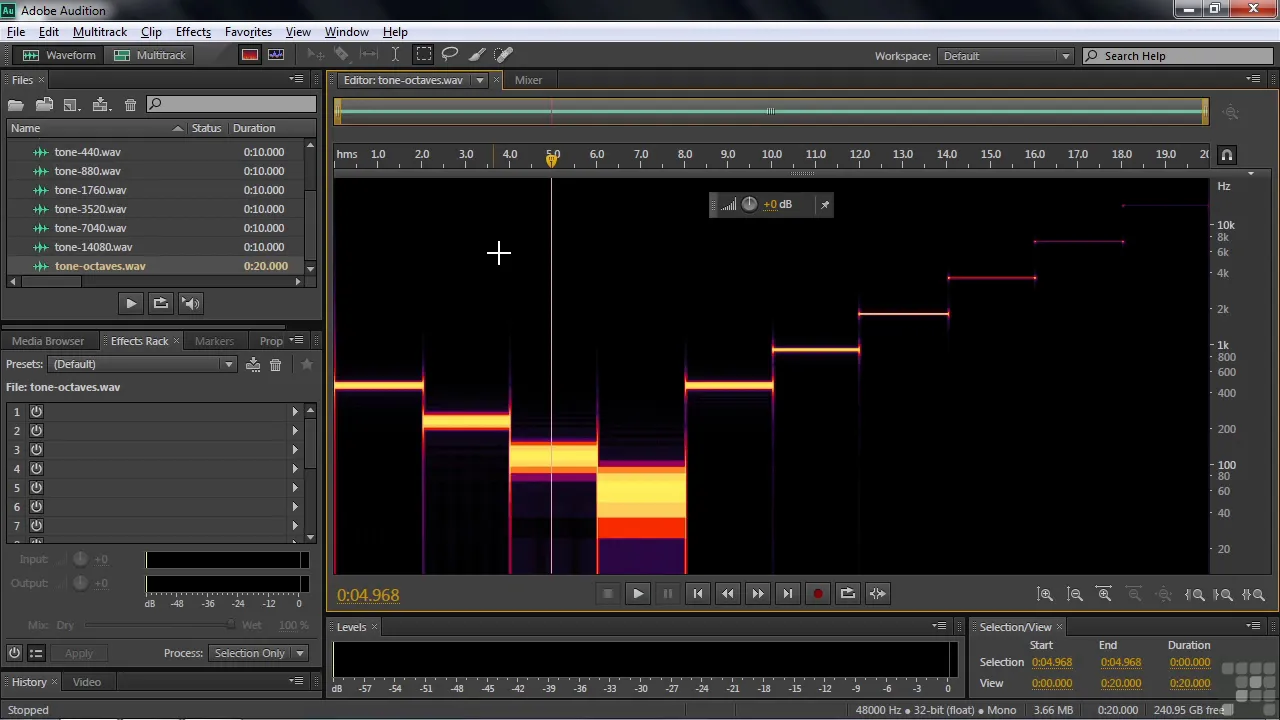Click the trash icon in Files panel
Viewport: 1280px width, 720px height.
pos(130,104)
